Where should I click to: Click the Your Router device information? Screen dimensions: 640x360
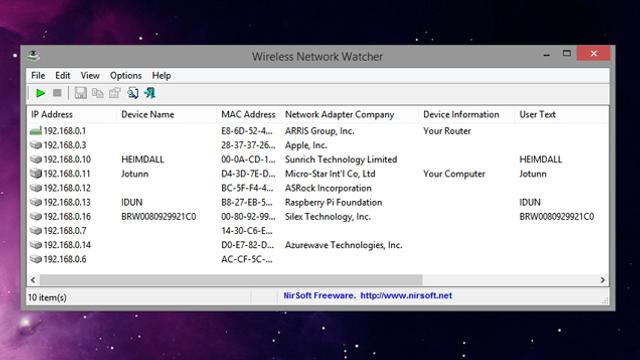[447, 131]
